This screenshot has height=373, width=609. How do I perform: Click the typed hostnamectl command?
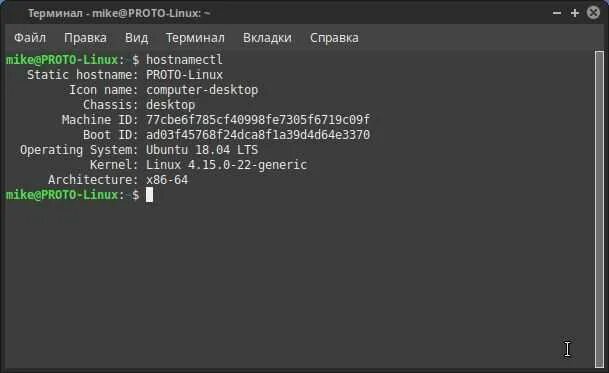[184, 60]
